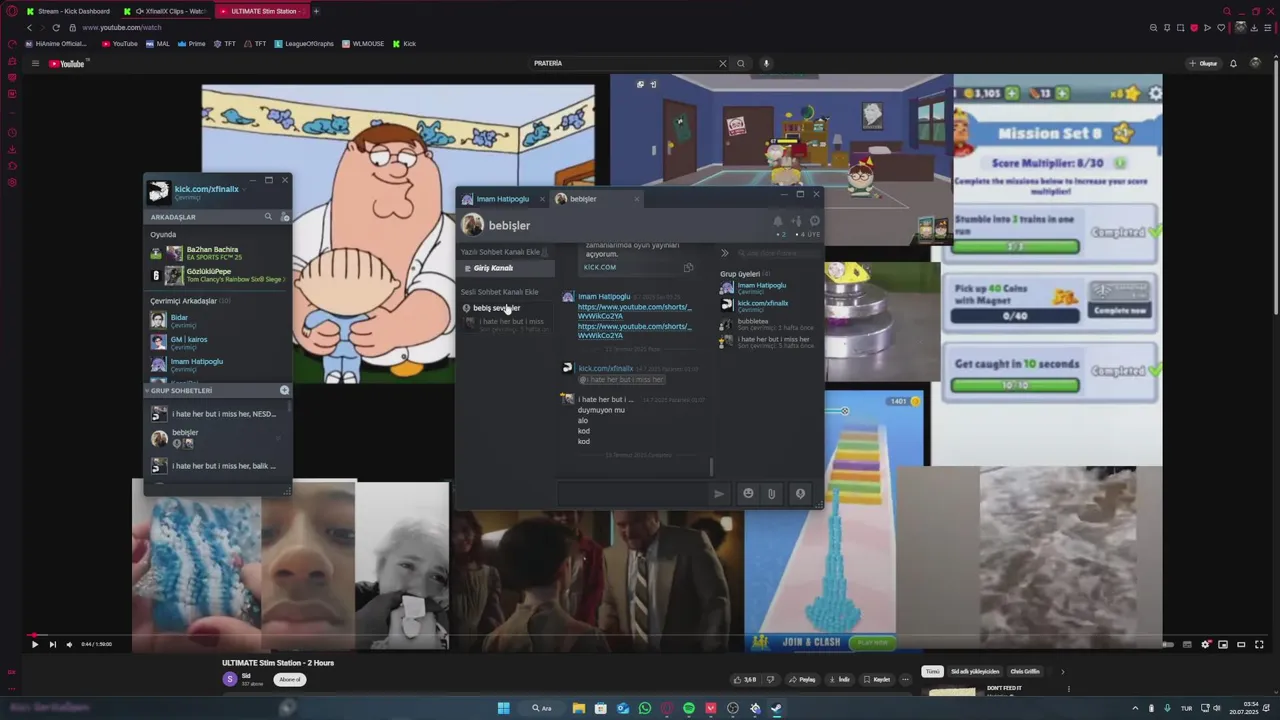The image size is (1280, 720).
Task: Invite friends to bebişler group
Action: point(796,221)
